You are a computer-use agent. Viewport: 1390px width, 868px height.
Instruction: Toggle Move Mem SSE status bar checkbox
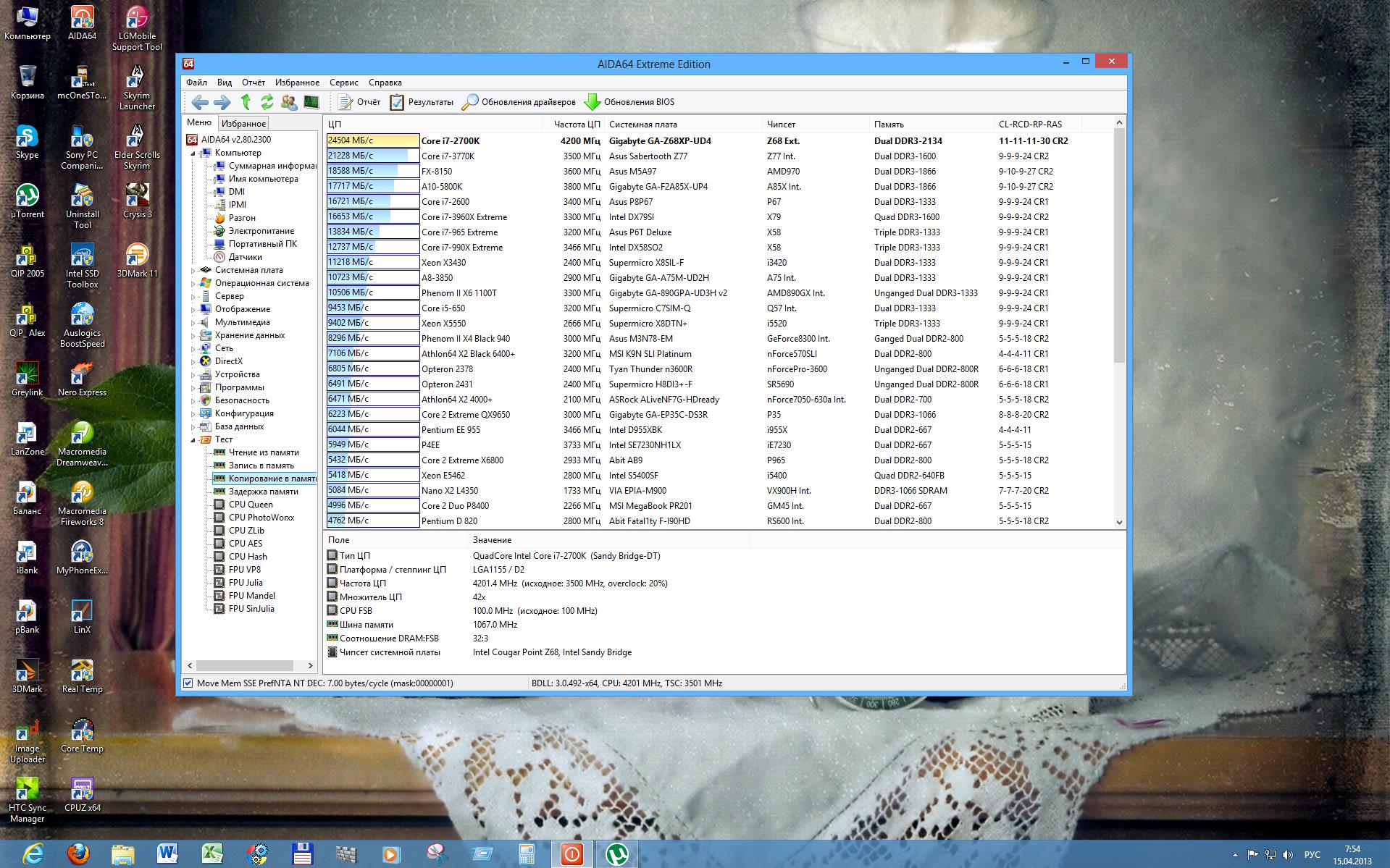(x=188, y=683)
